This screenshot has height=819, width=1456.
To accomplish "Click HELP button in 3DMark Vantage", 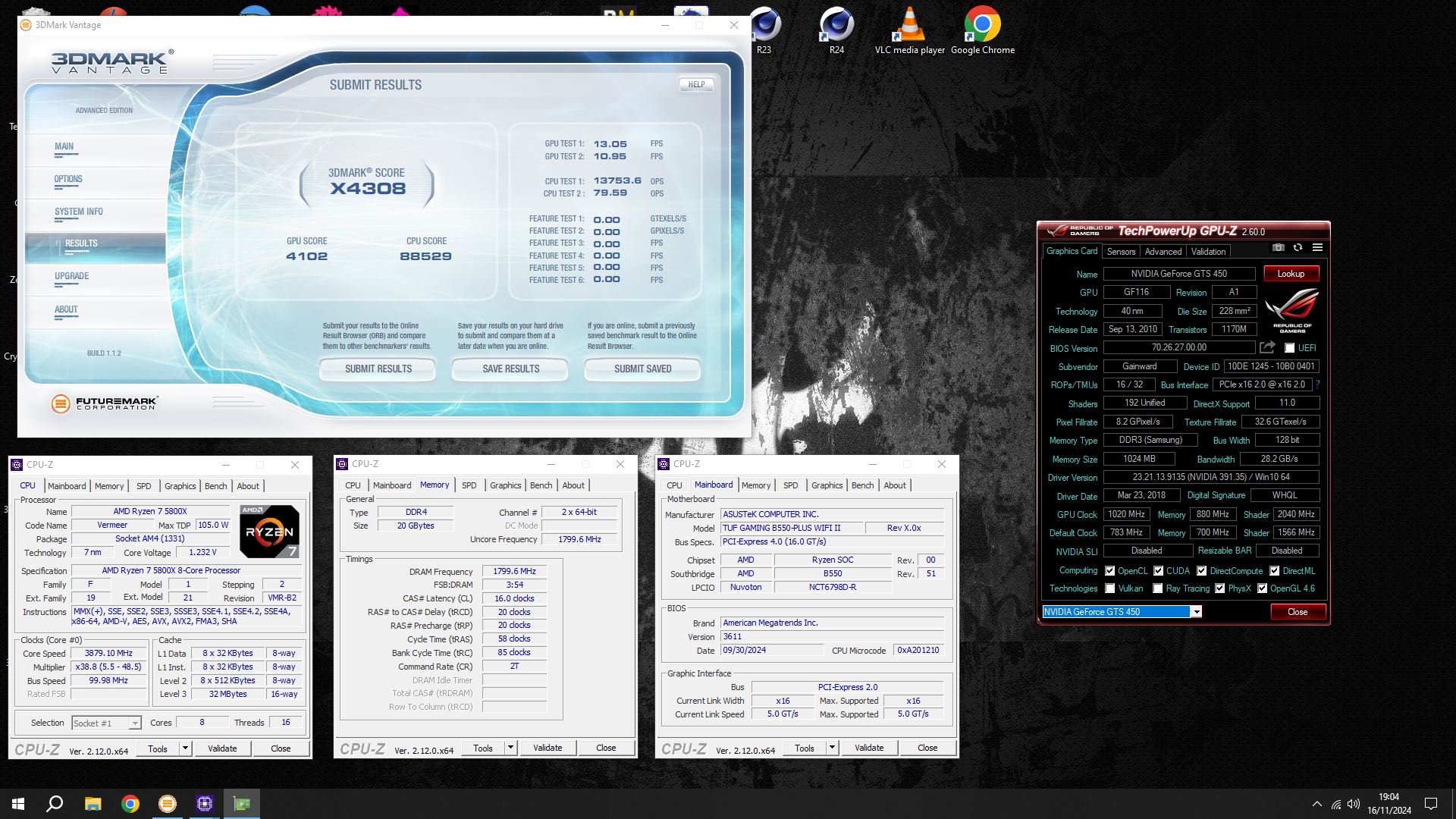I will [x=696, y=85].
